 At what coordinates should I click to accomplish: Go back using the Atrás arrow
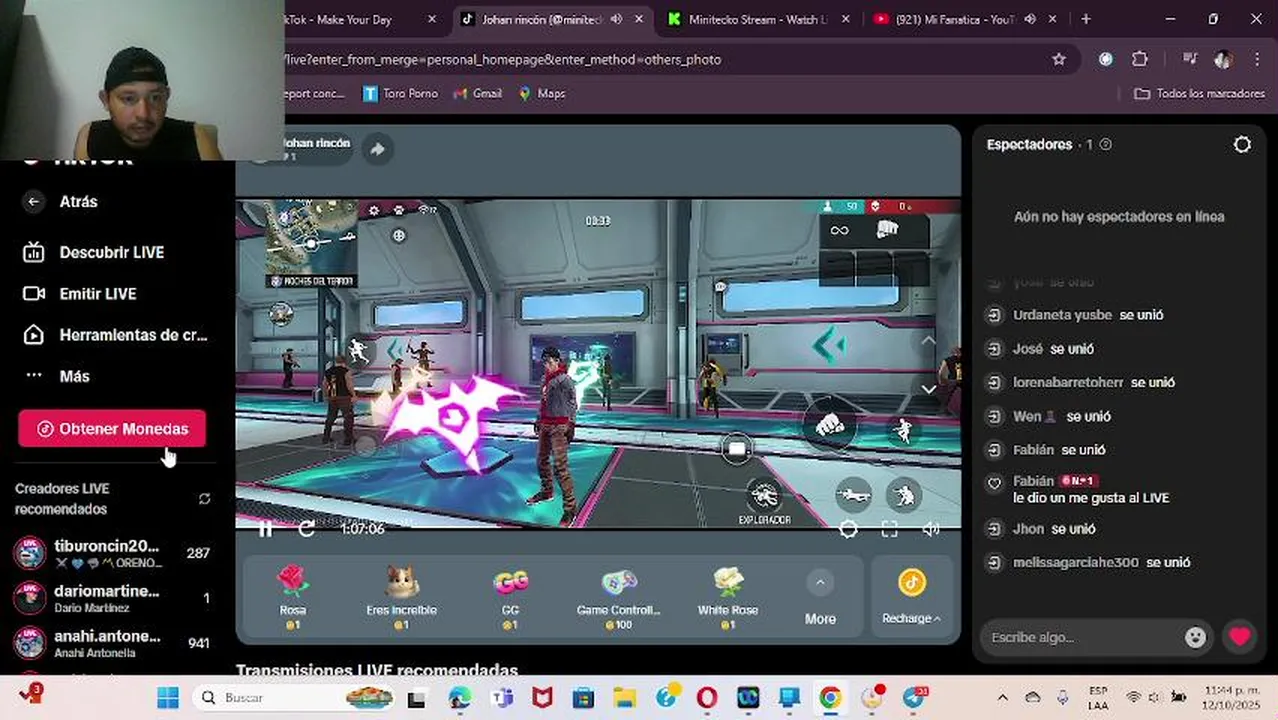click(34, 202)
